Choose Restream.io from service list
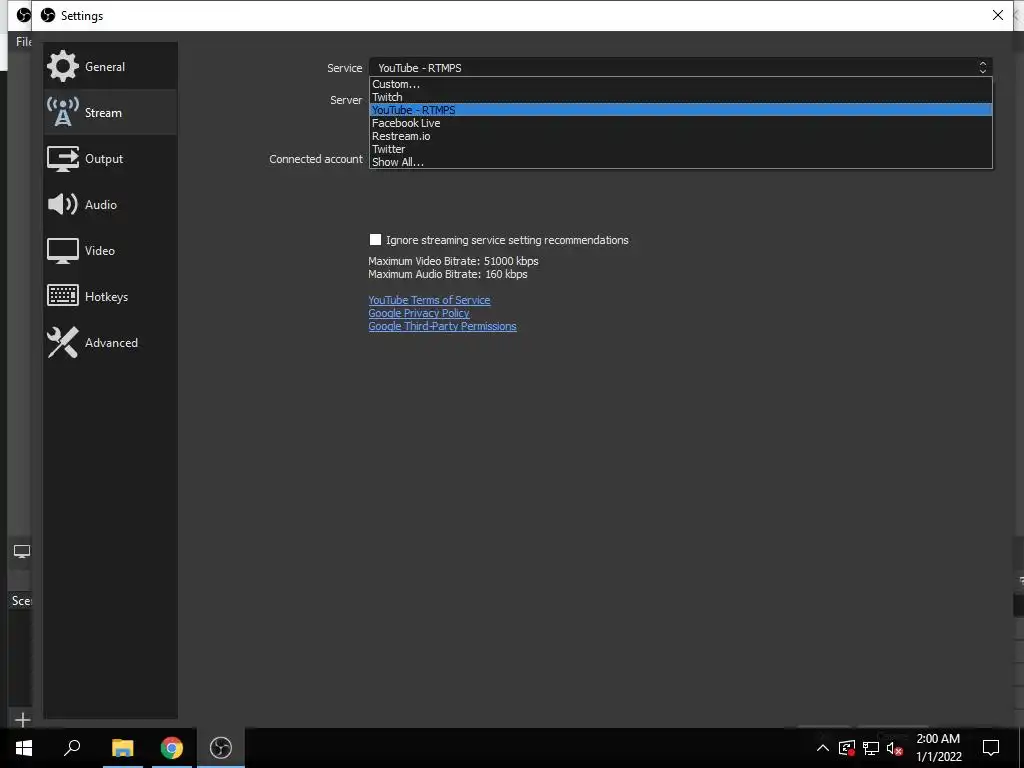The image size is (1024, 768). tap(680, 136)
